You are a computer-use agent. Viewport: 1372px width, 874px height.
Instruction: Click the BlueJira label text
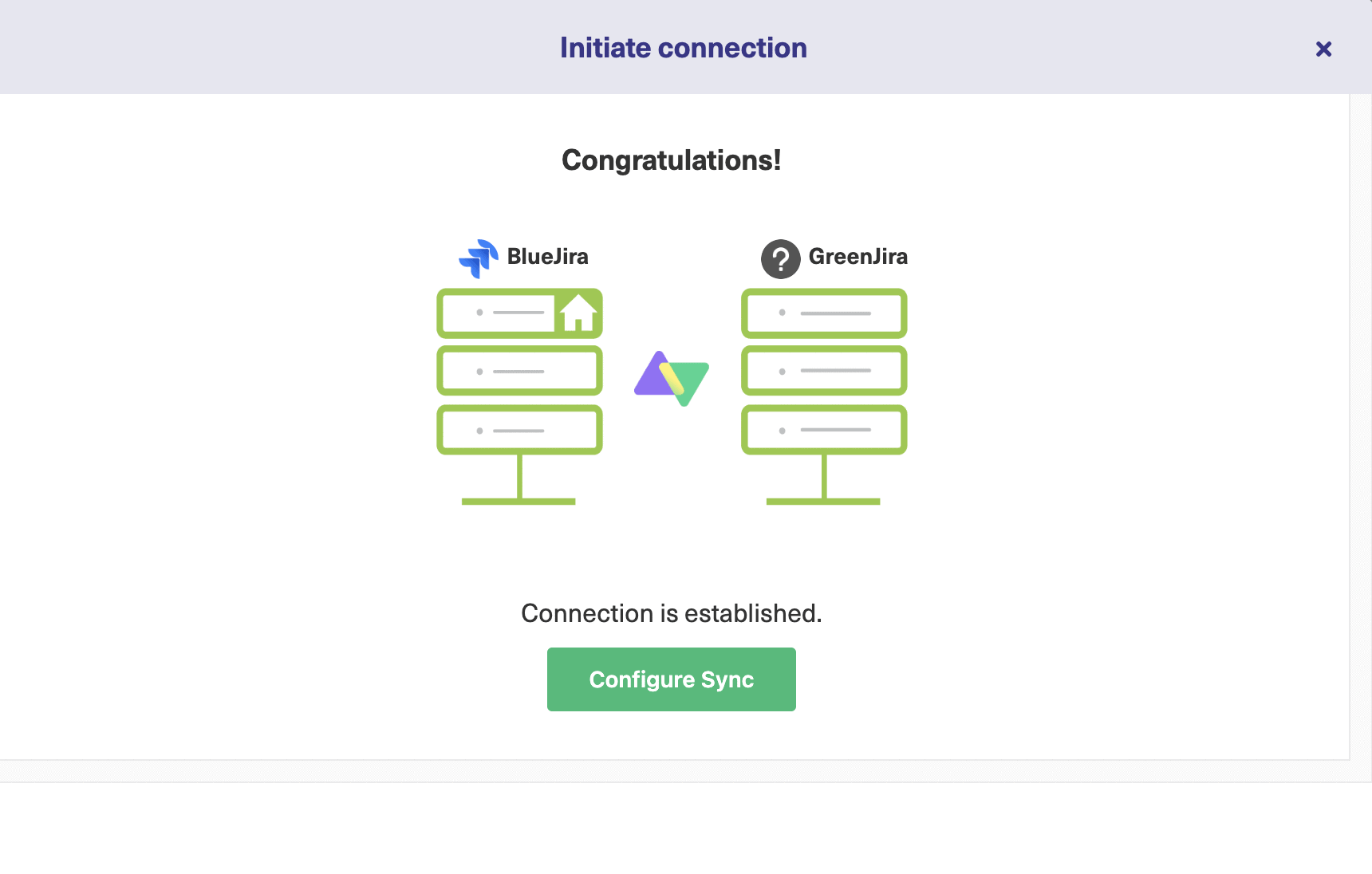click(x=548, y=257)
